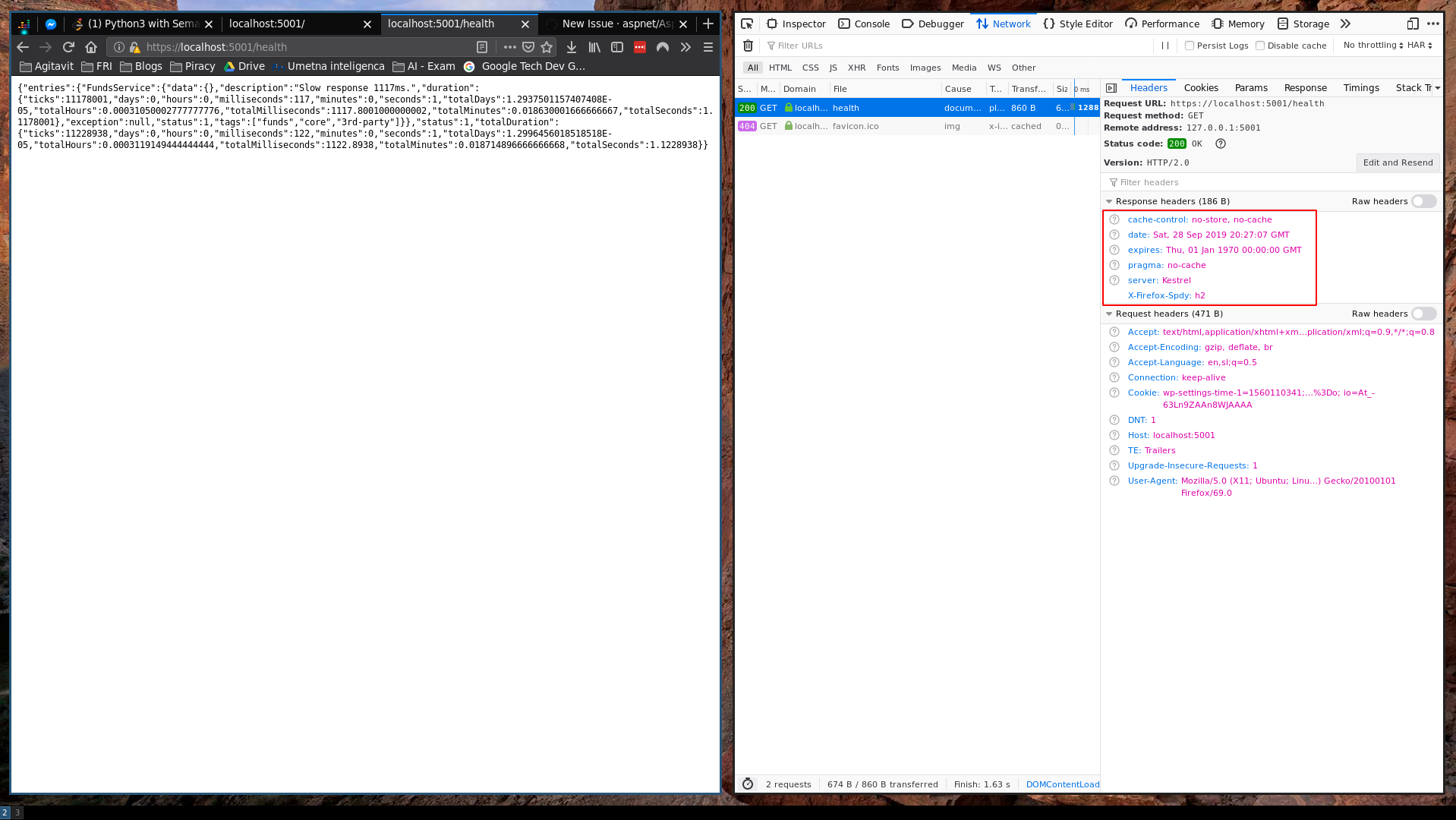Toggle Reader View in the address bar
This screenshot has height=820, width=1456.
coord(481,47)
